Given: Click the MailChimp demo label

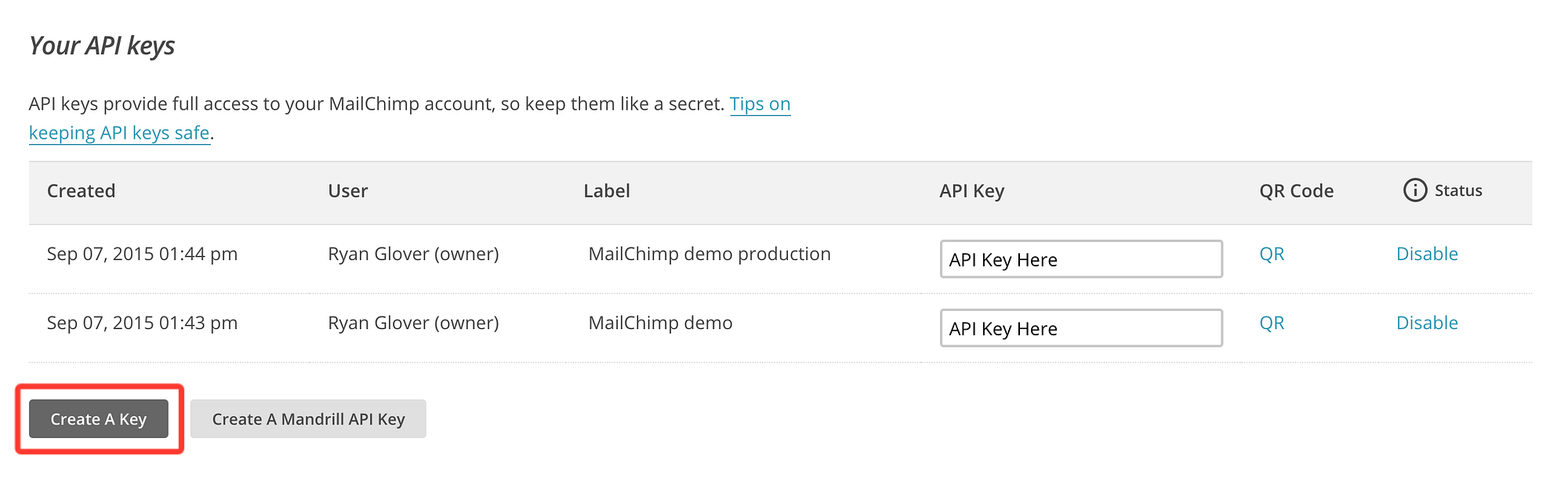Looking at the screenshot, I should [x=660, y=323].
